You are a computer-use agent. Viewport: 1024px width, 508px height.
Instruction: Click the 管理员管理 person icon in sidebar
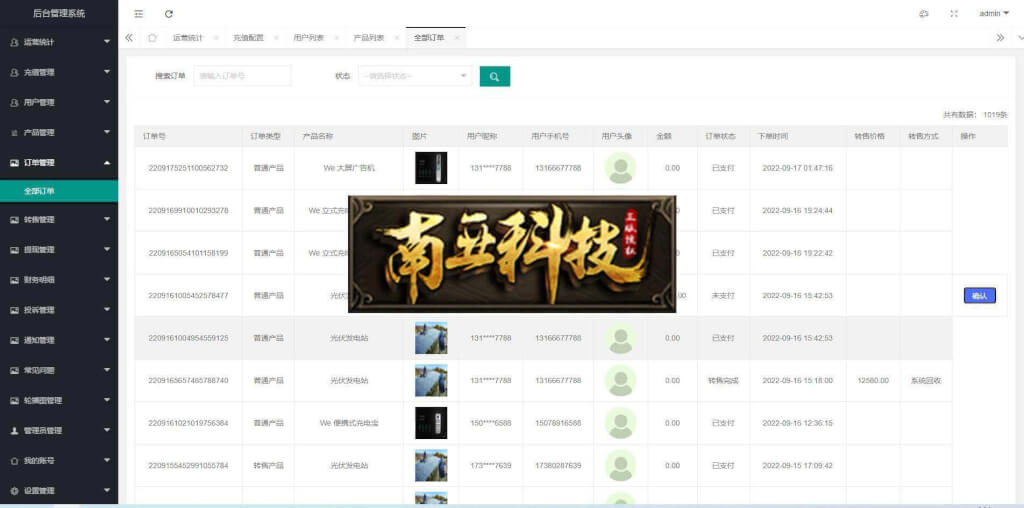point(14,431)
